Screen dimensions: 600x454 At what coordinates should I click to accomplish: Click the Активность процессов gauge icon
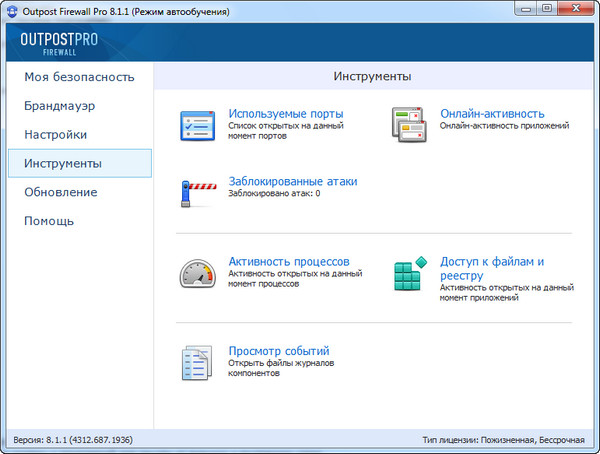198,273
